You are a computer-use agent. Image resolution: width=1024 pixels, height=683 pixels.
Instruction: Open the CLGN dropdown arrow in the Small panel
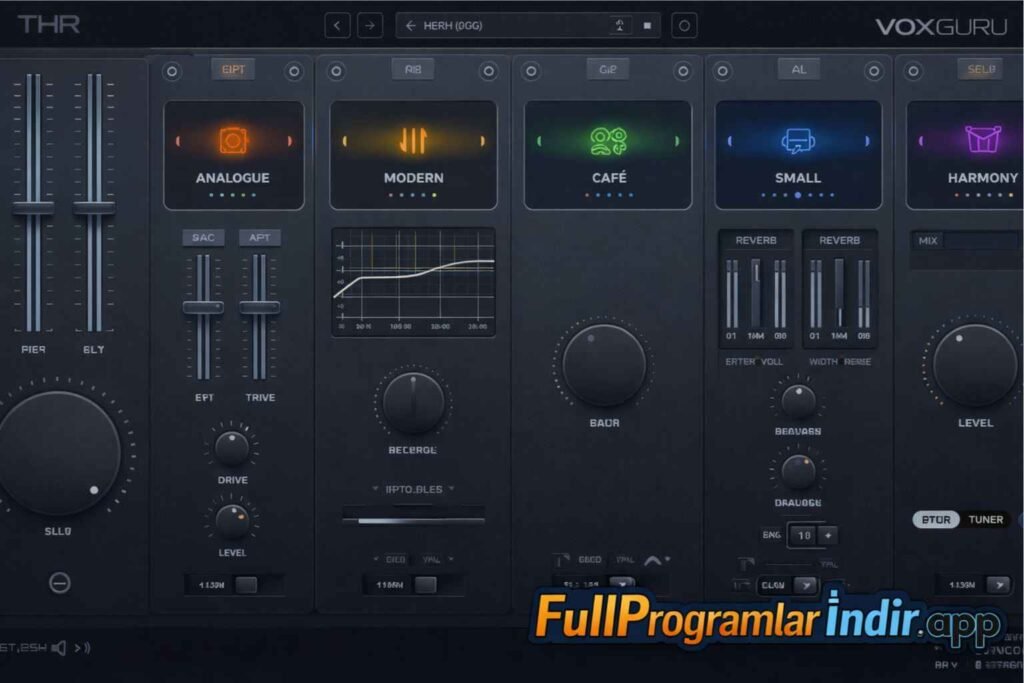tap(805, 585)
